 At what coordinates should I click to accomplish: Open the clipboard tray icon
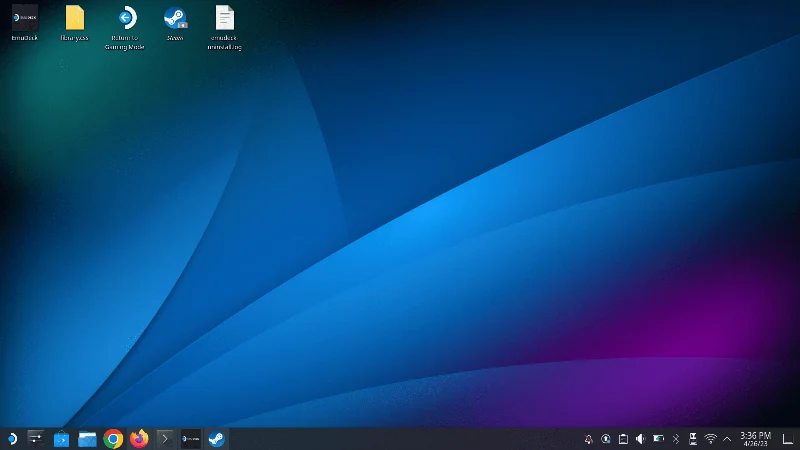click(623, 439)
